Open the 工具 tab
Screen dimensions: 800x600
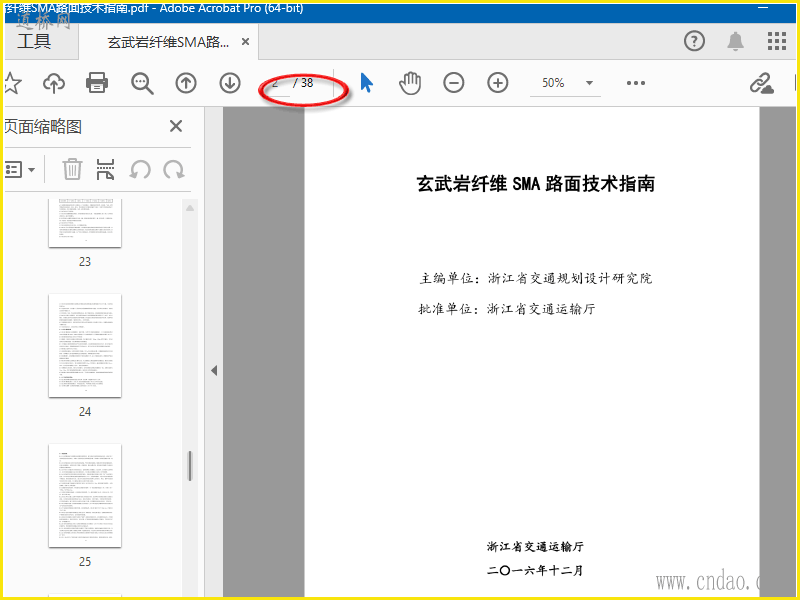pos(34,41)
